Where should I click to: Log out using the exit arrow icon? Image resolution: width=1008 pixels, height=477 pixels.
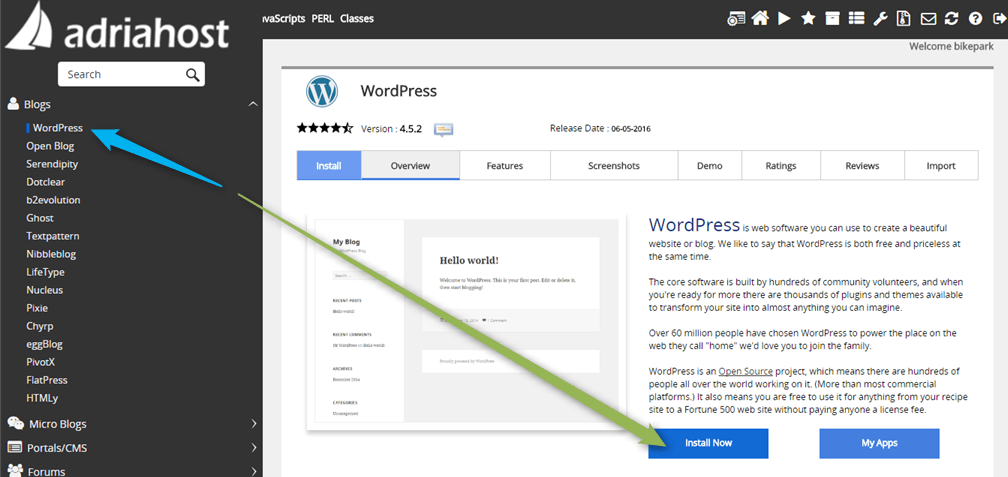coord(998,19)
